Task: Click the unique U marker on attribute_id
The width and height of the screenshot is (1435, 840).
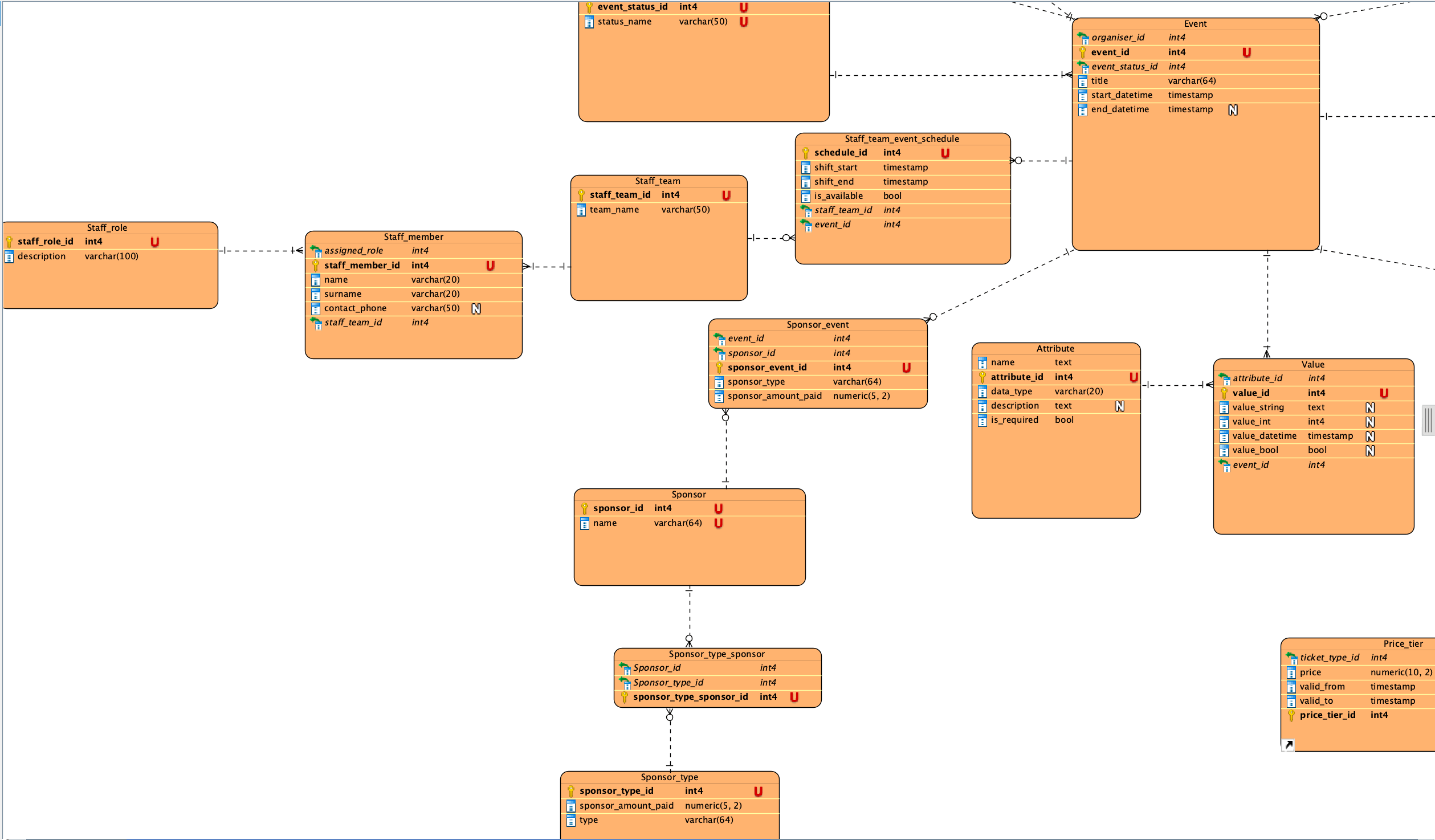Action: pyautogui.click(x=1134, y=377)
